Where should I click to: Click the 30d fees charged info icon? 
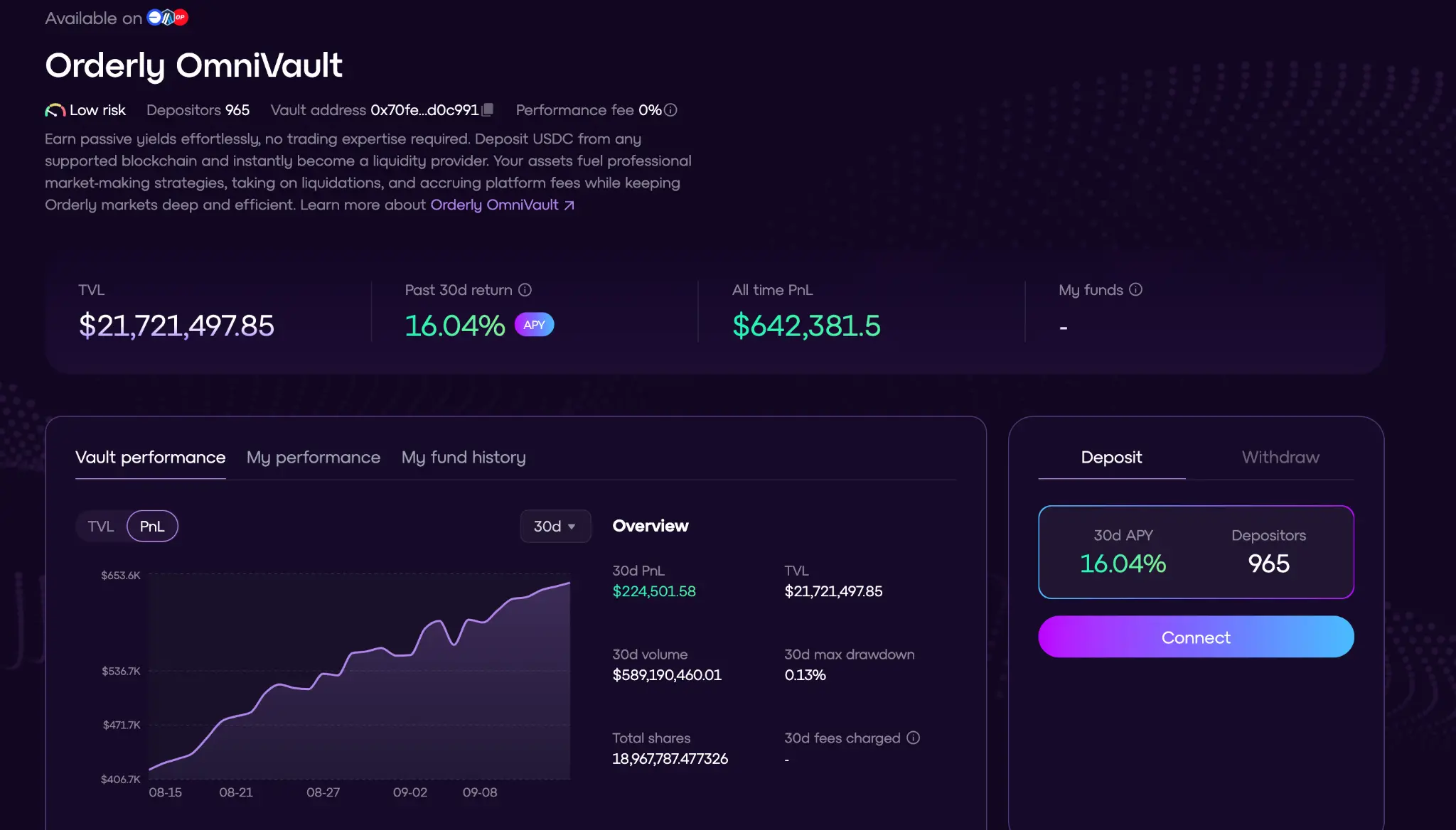click(914, 738)
